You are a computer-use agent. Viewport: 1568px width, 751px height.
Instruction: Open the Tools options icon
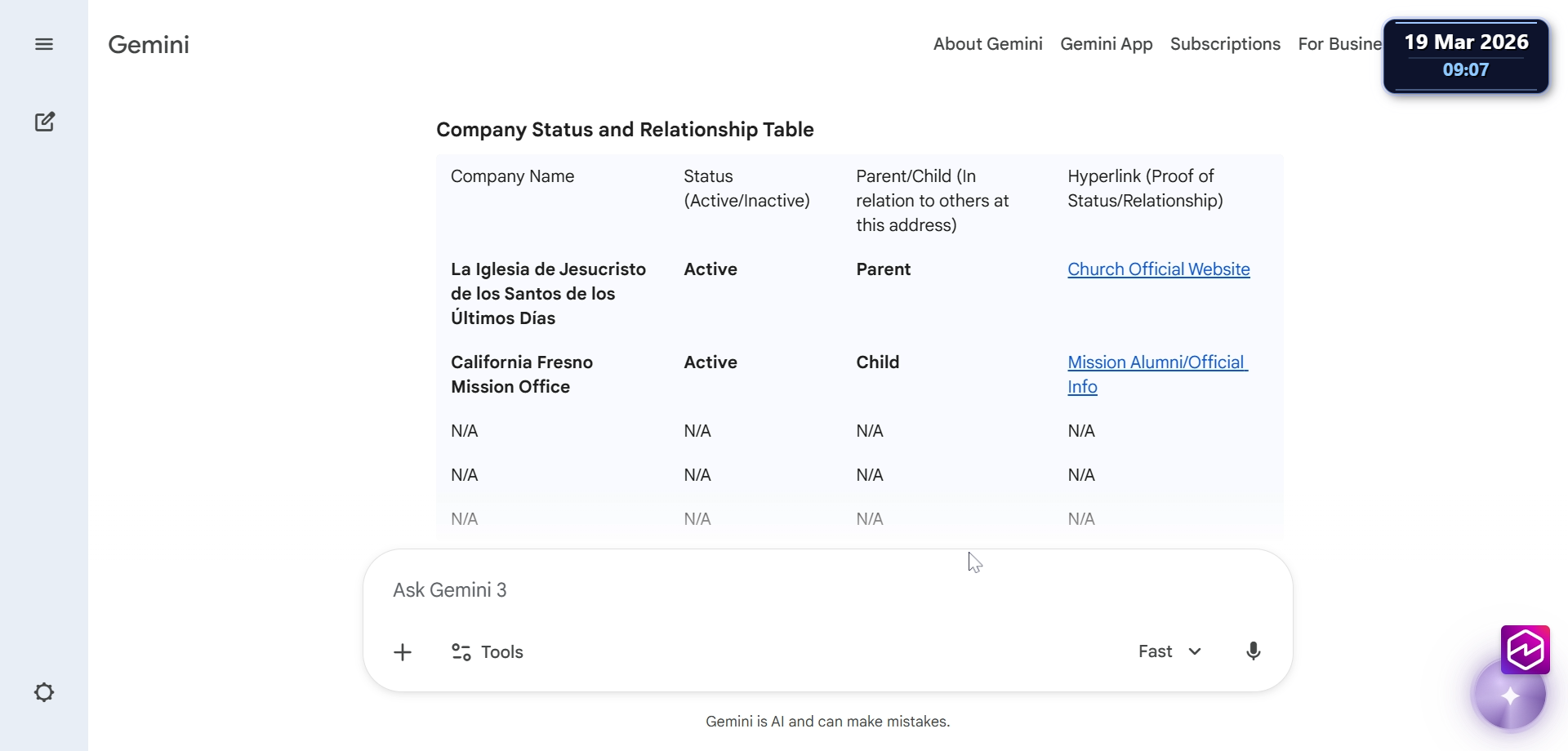(461, 652)
